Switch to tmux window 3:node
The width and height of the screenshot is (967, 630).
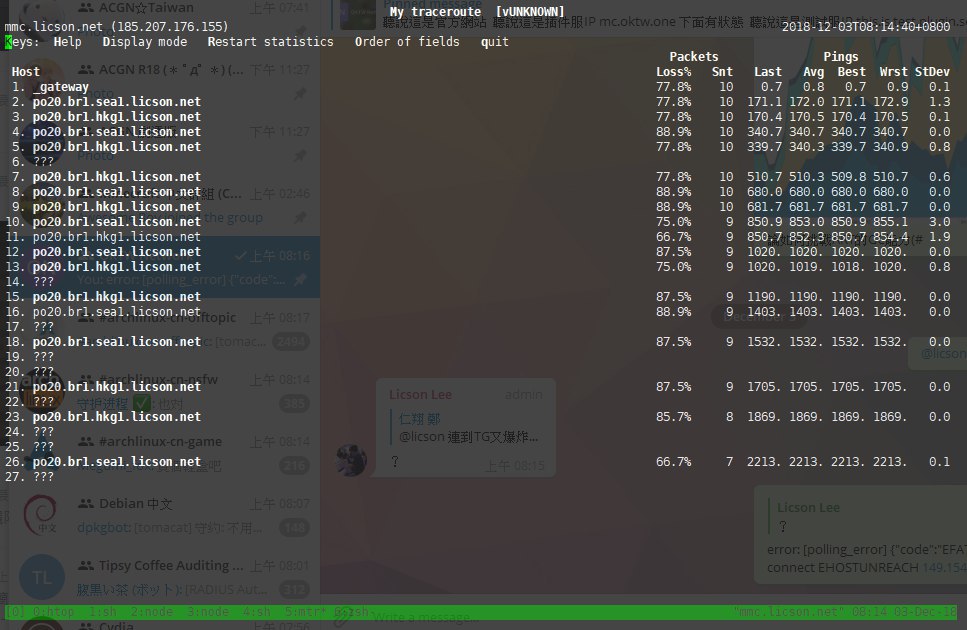[208, 612]
